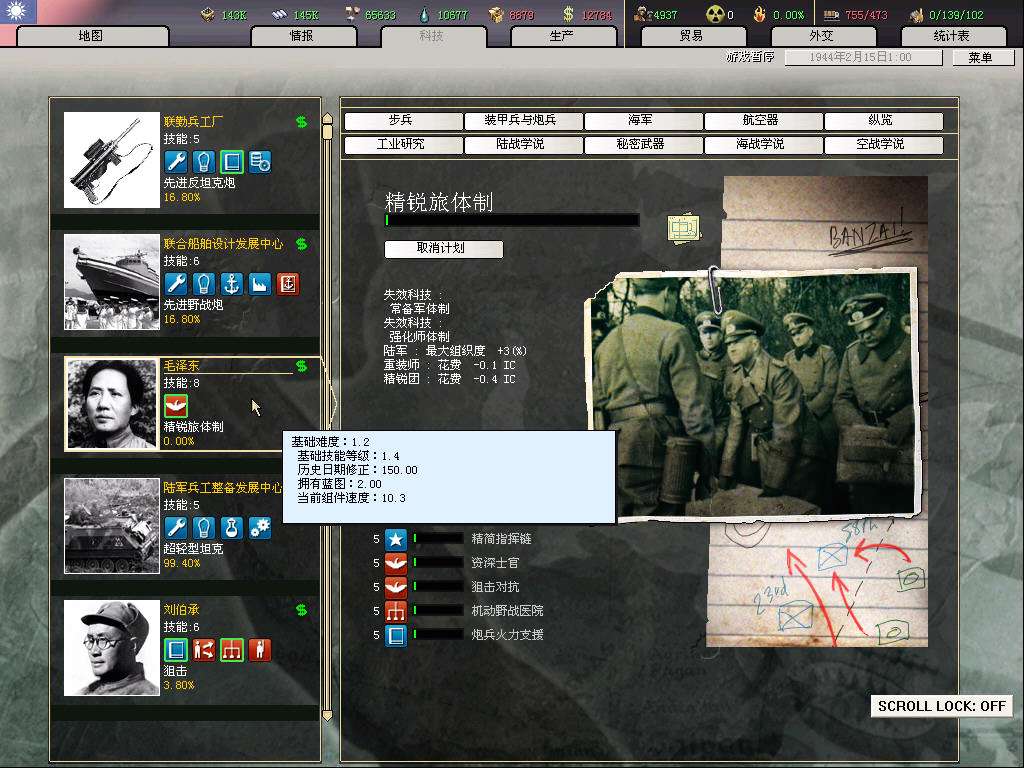The height and width of the screenshot is (768, 1024).
Task: Click red arrows skill icon of 刘伯承
Action: click(204, 650)
